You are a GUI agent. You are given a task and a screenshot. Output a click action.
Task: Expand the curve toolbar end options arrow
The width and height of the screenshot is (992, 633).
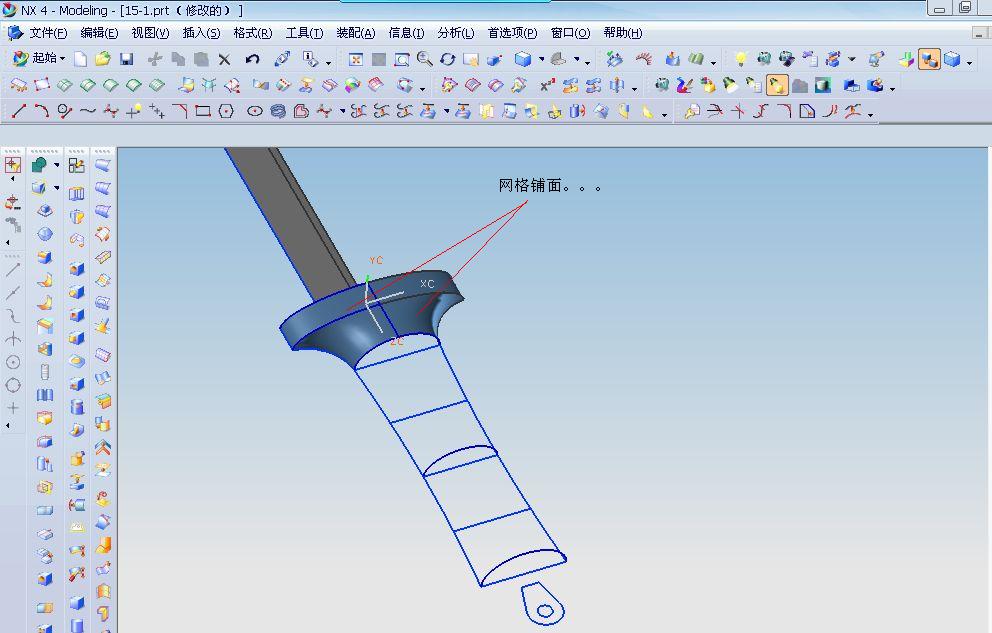tap(664, 115)
